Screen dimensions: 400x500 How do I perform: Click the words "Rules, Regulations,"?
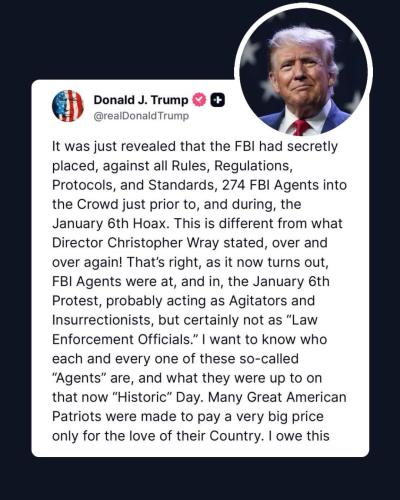(x=232, y=166)
